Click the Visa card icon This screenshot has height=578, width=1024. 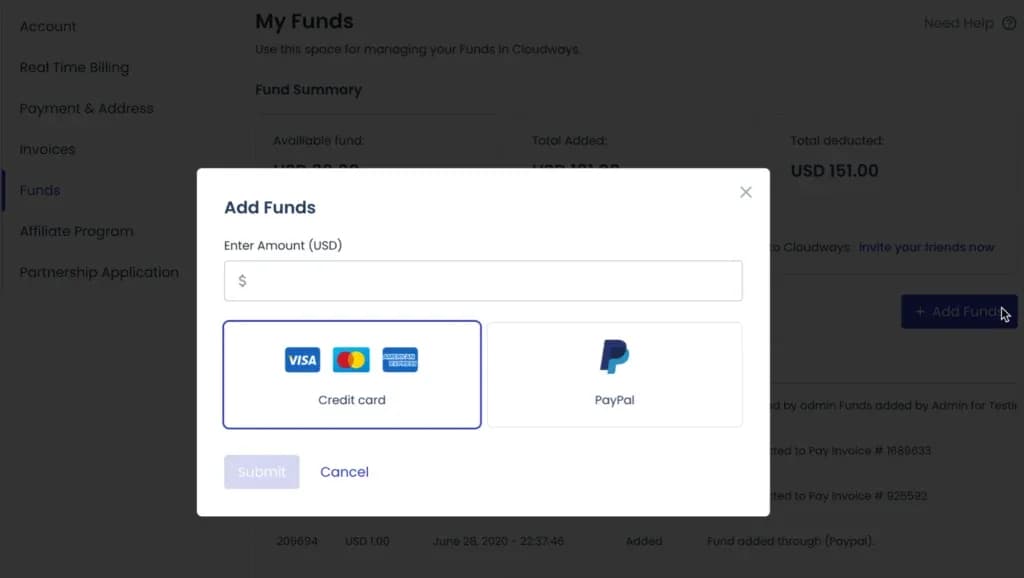(302, 359)
